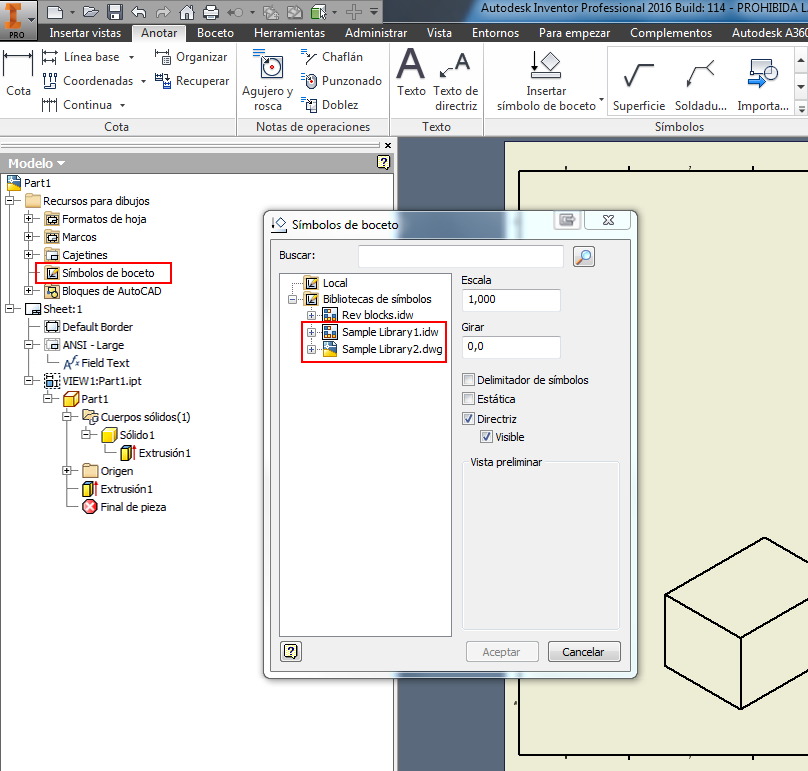Select Bloques de AutoCAD tree item
This screenshot has width=808, height=771.
111,291
